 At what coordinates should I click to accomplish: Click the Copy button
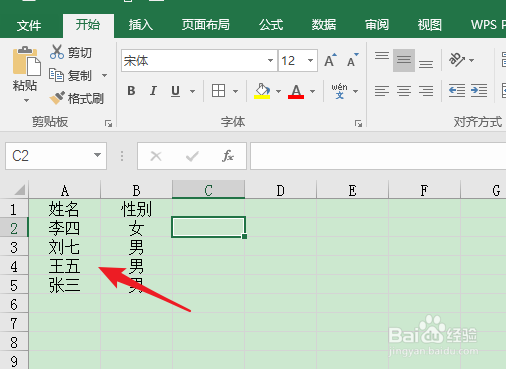[70, 75]
